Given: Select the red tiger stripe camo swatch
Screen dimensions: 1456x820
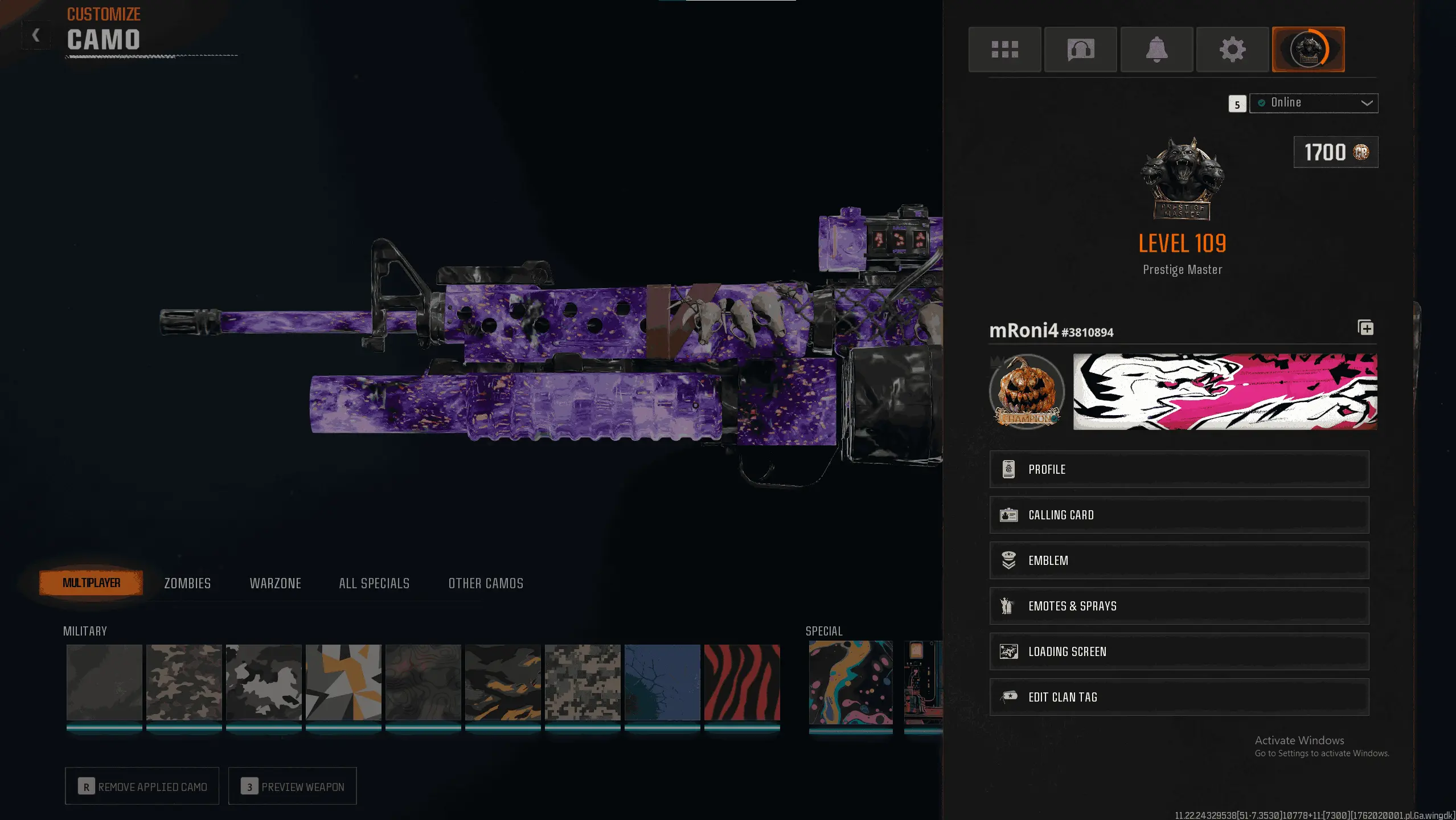Looking at the screenshot, I should 742,683.
